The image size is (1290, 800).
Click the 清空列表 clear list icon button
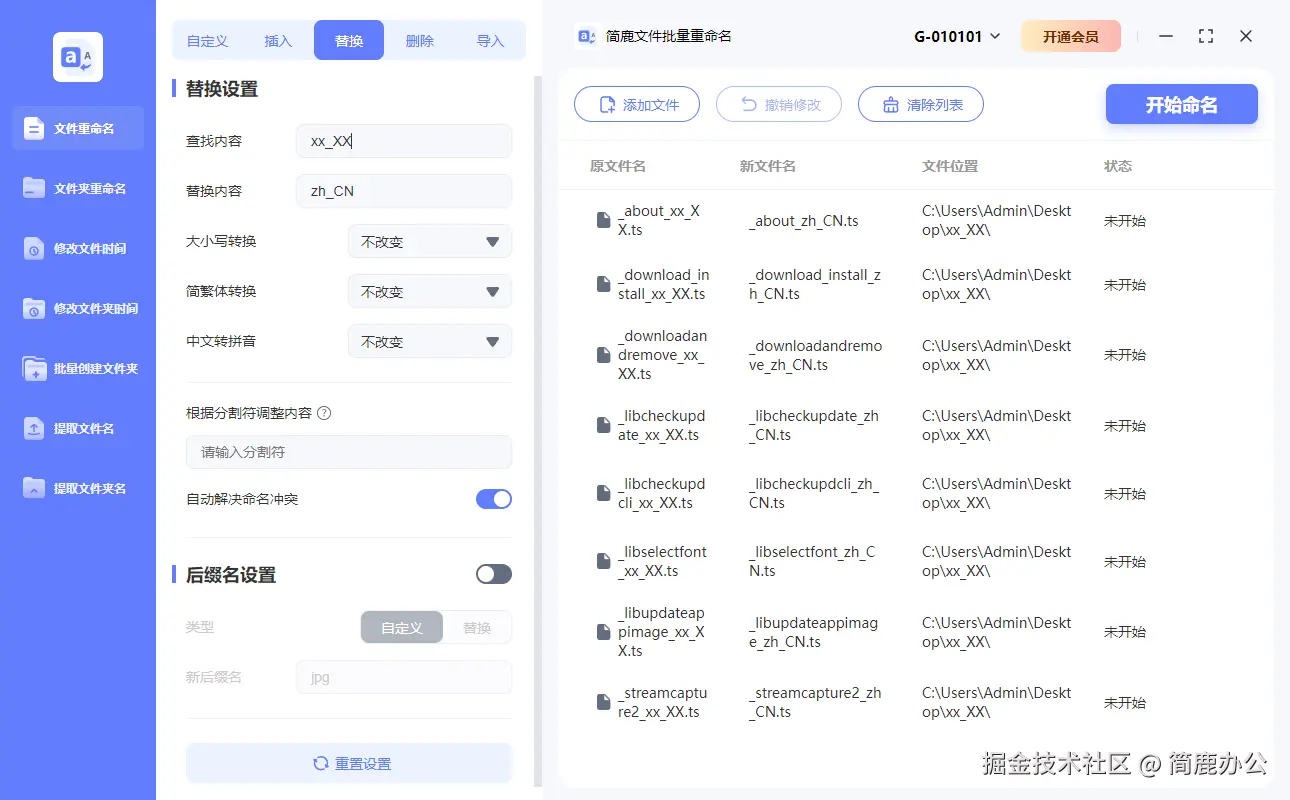coord(893,104)
